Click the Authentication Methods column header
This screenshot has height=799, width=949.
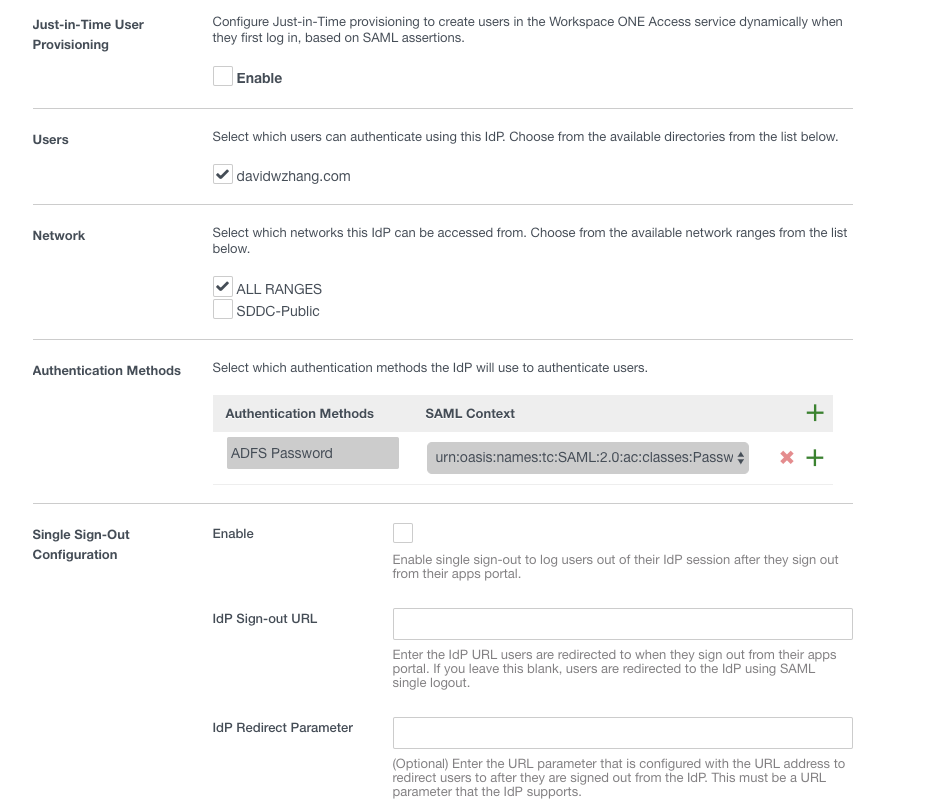coord(299,413)
